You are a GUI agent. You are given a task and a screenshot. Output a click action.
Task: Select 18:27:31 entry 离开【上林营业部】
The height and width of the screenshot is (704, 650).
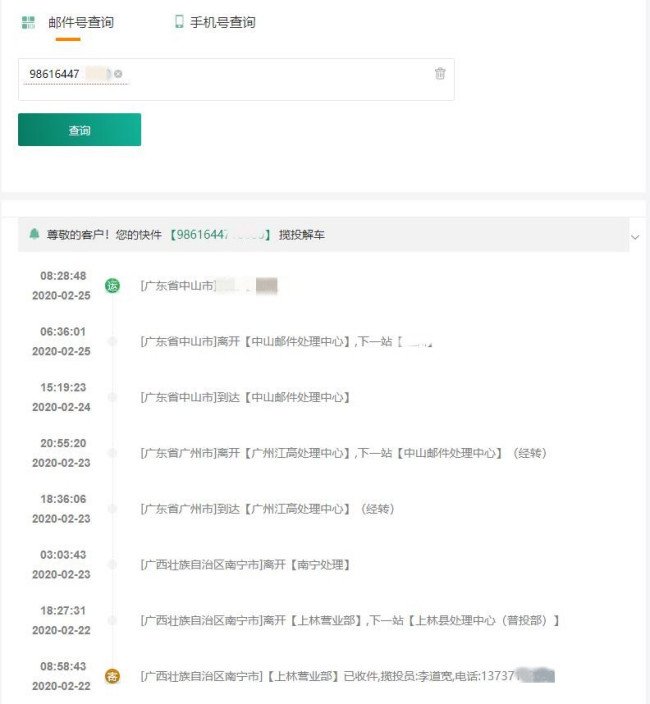tap(350, 620)
